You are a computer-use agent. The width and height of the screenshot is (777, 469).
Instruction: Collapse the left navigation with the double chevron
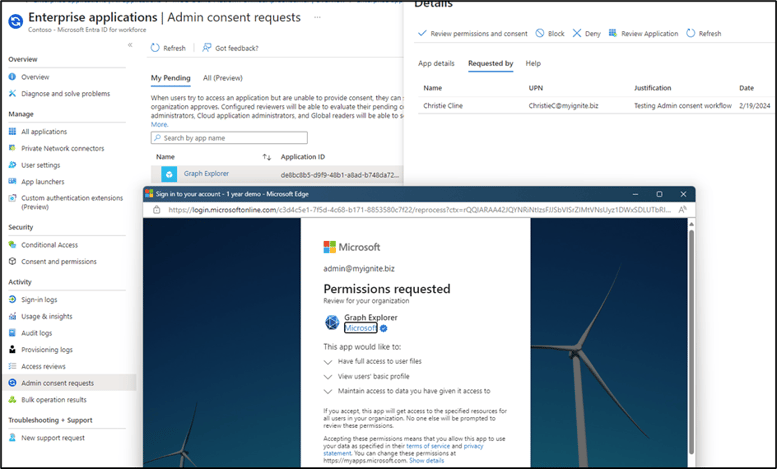click(x=130, y=45)
